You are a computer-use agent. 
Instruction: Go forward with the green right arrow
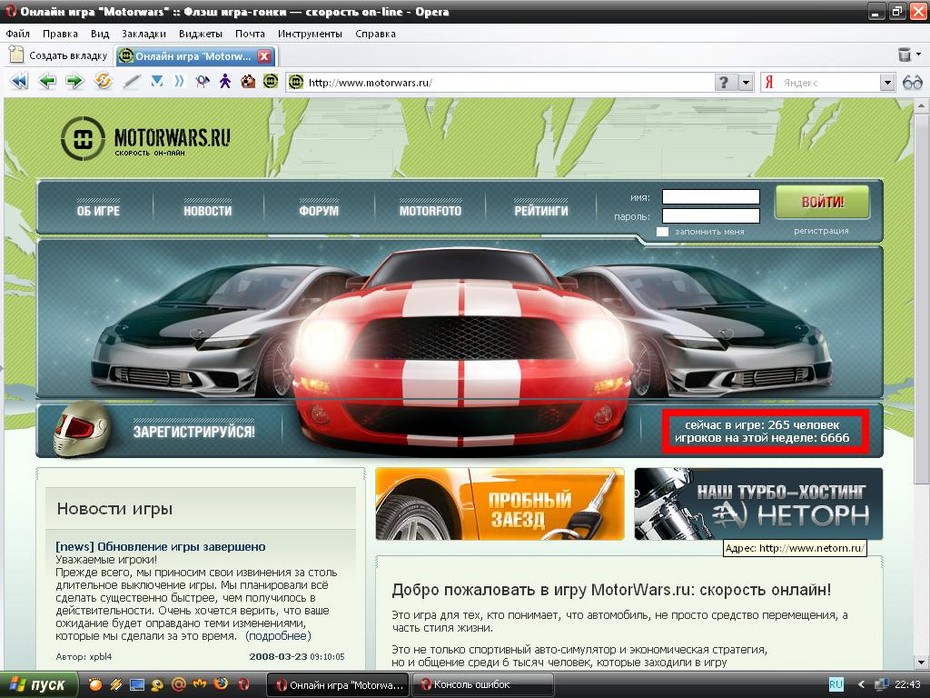pos(75,81)
